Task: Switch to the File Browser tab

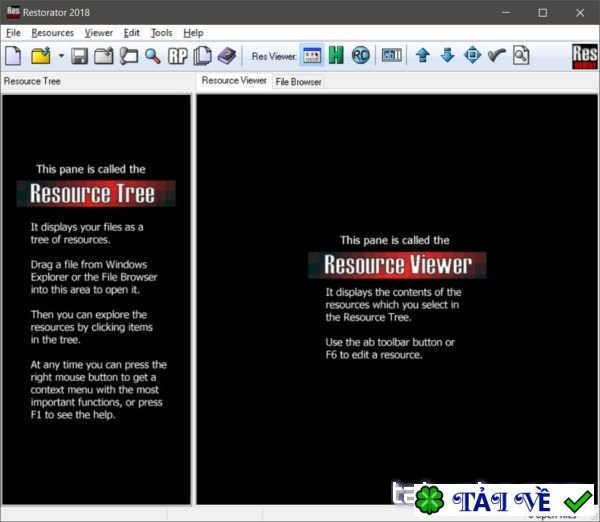Action: click(298, 82)
